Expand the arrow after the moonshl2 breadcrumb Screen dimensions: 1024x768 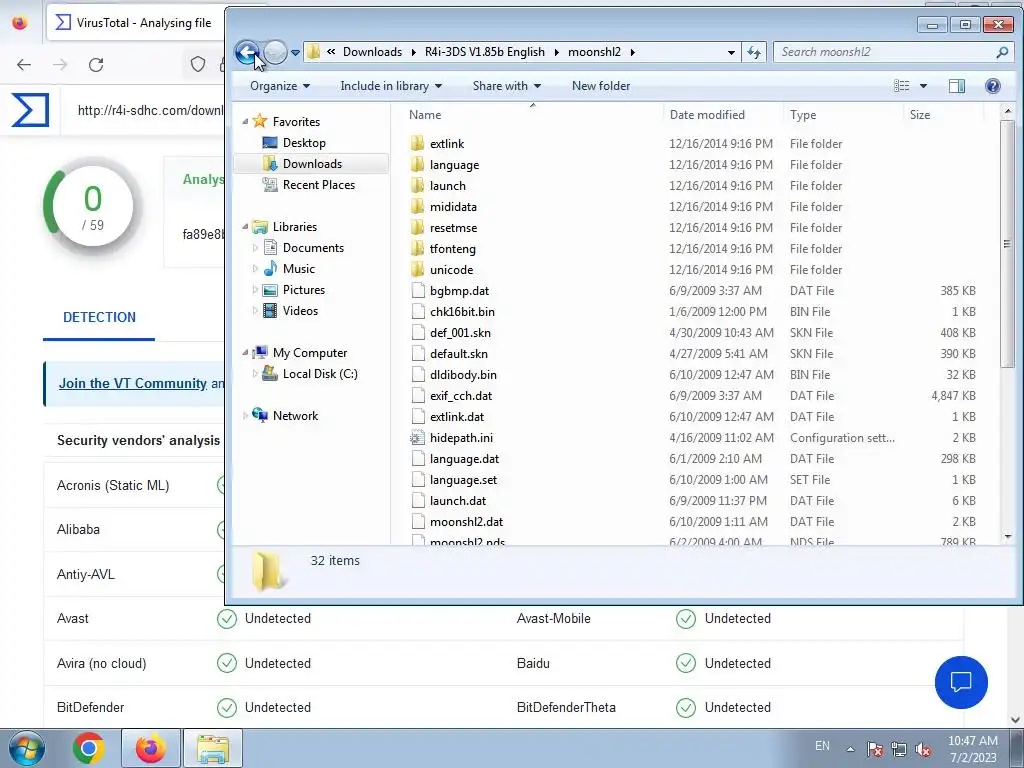(632, 52)
